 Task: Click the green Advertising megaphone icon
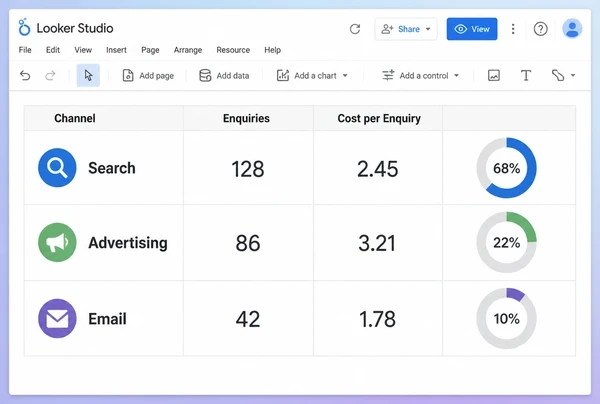pos(57,243)
